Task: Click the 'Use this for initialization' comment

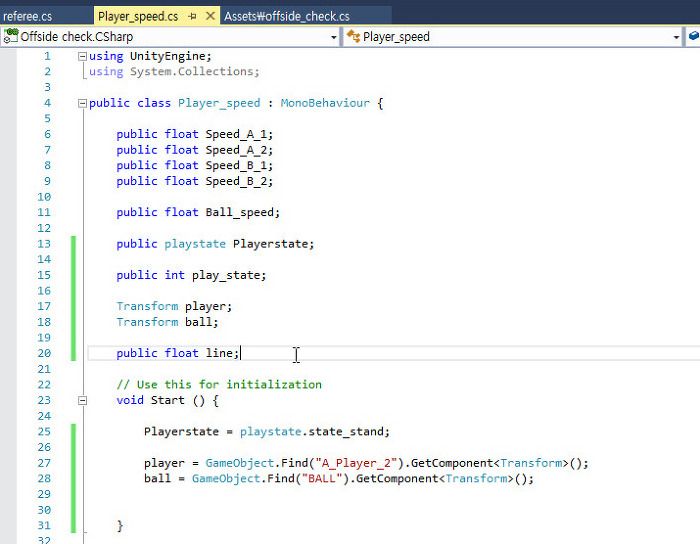Action: click(x=219, y=385)
